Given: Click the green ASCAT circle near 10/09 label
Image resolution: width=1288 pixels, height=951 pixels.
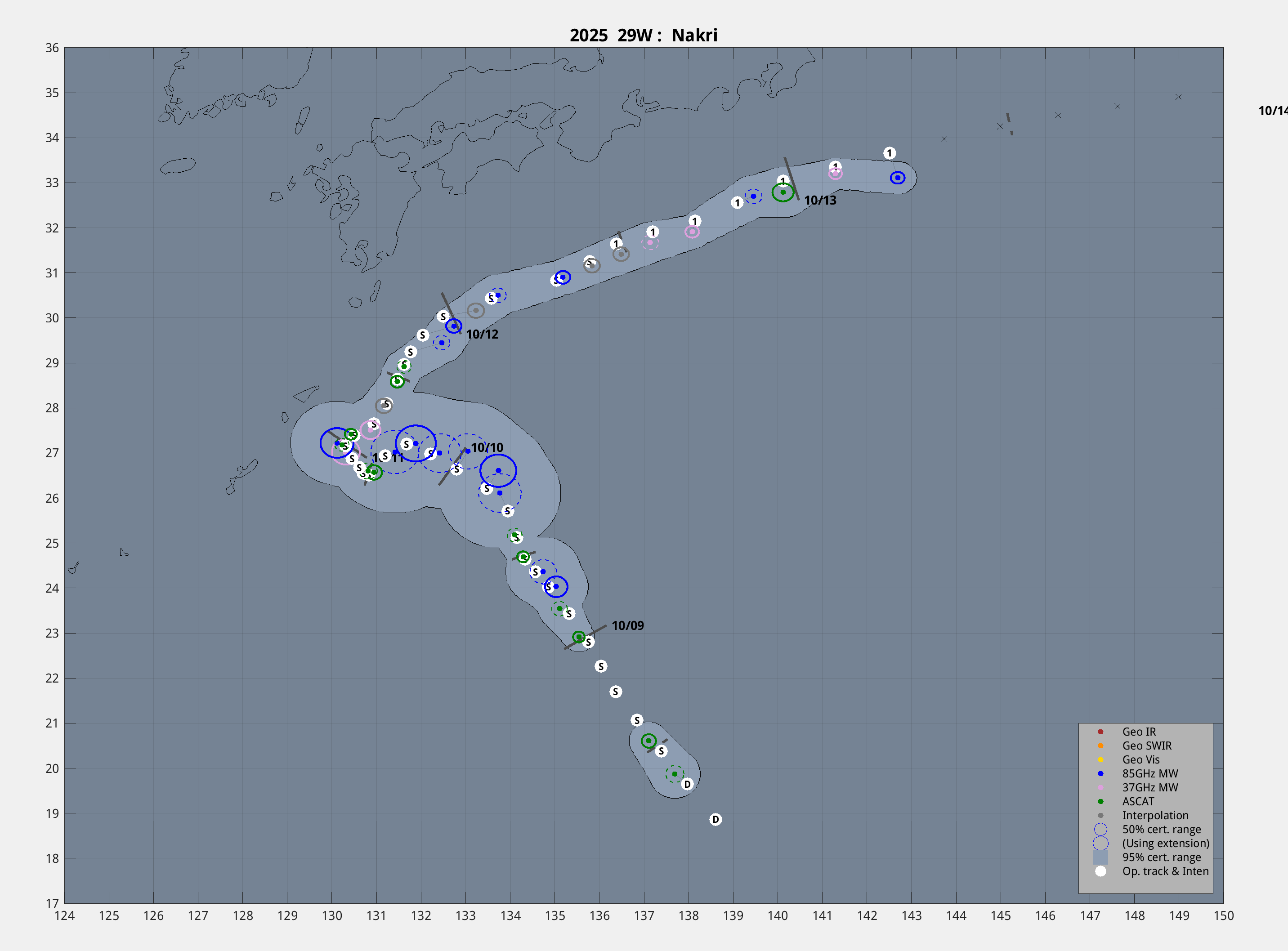Looking at the screenshot, I should (579, 637).
